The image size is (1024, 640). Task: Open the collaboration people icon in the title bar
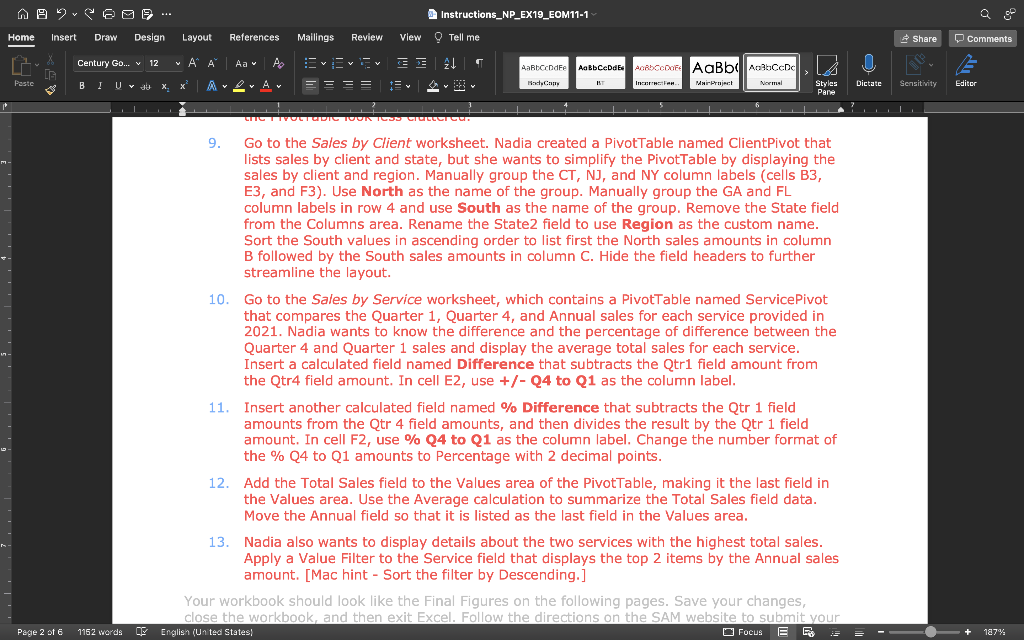coord(1010,14)
